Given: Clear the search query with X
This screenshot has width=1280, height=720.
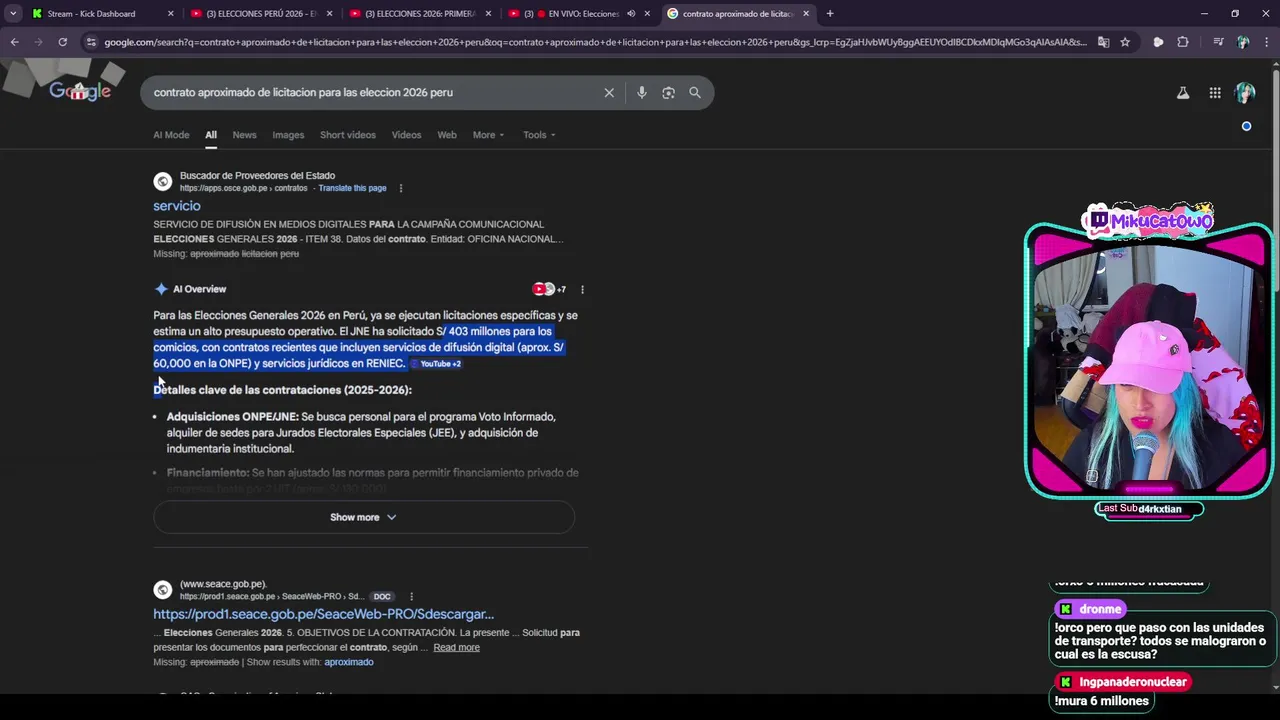Looking at the screenshot, I should click(609, 92).
